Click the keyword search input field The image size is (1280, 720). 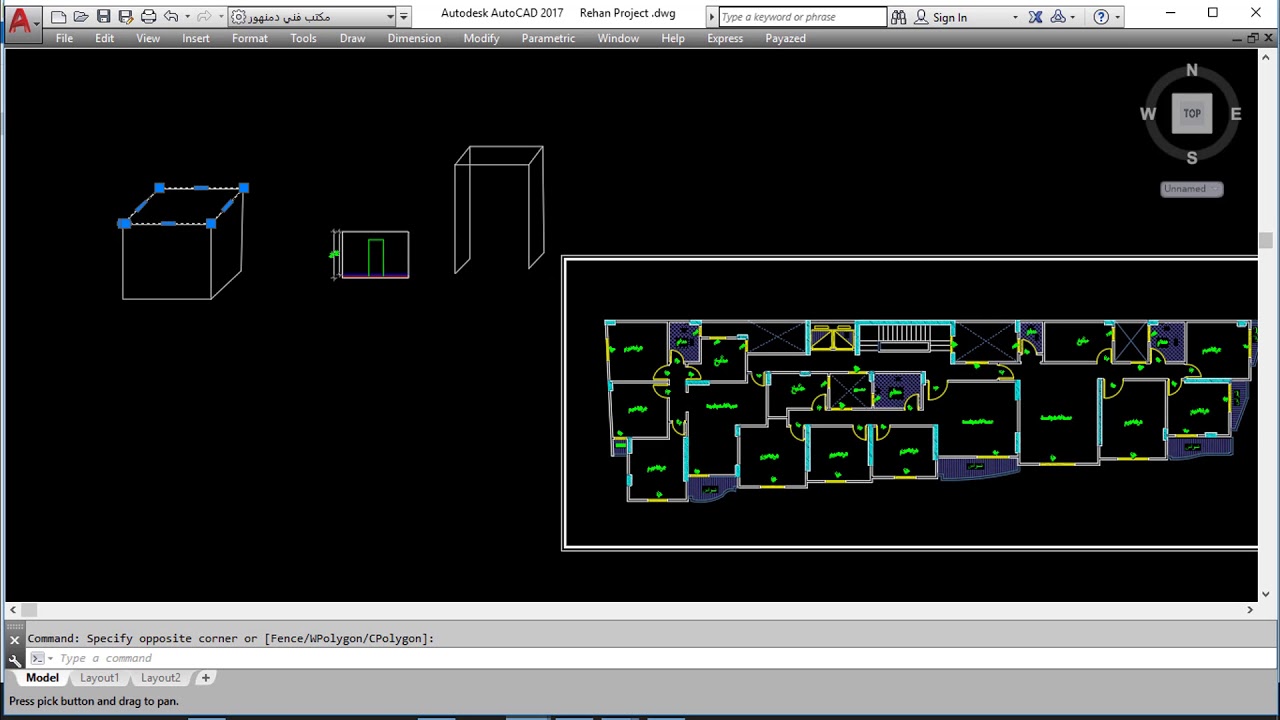coord(802,17)
